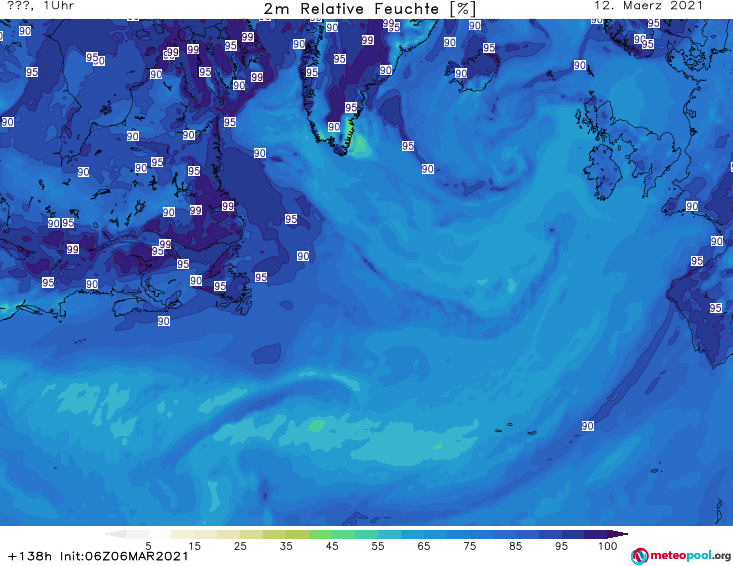Viewport: 733px width, 566px height.
Task: Click the legend value 85
Action: pos(515,546)
